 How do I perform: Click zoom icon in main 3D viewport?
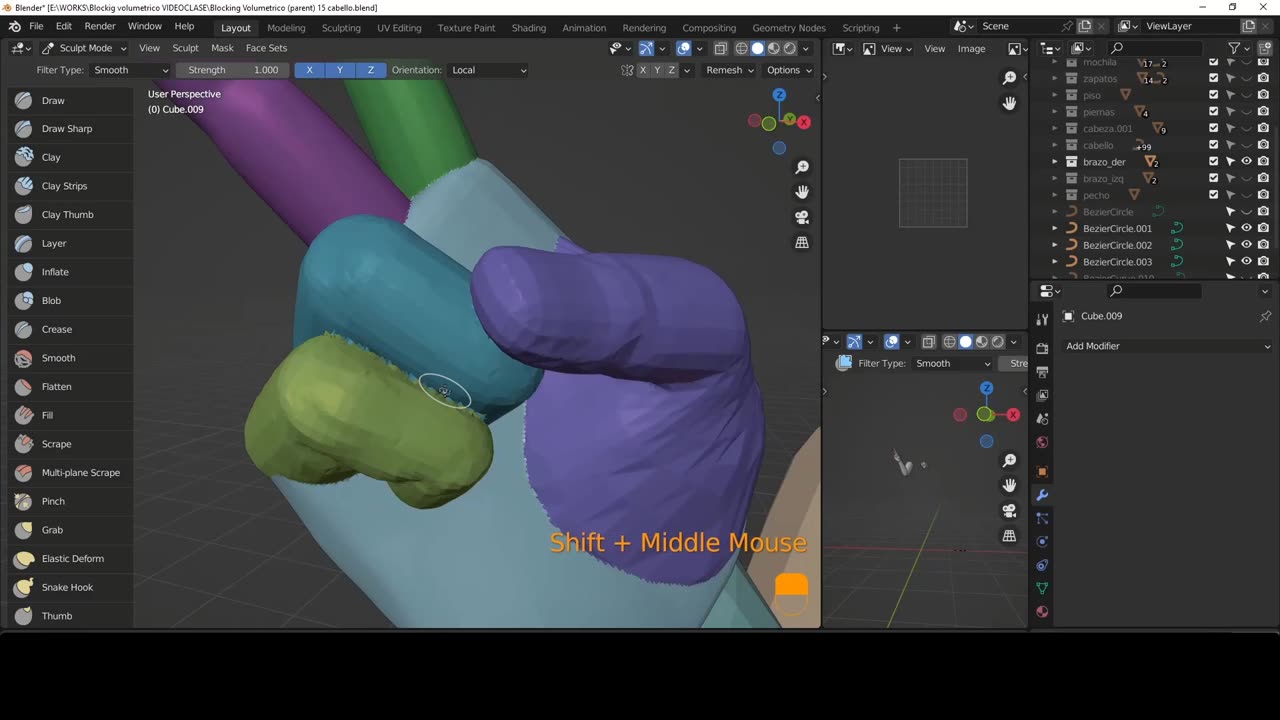(802, 167)
